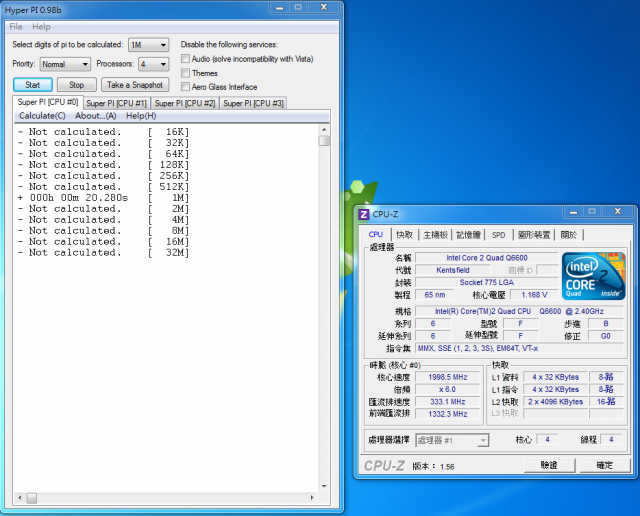640x516 pixels.
Task: Click Take a Snapshot button
Action: coord(135,85)
